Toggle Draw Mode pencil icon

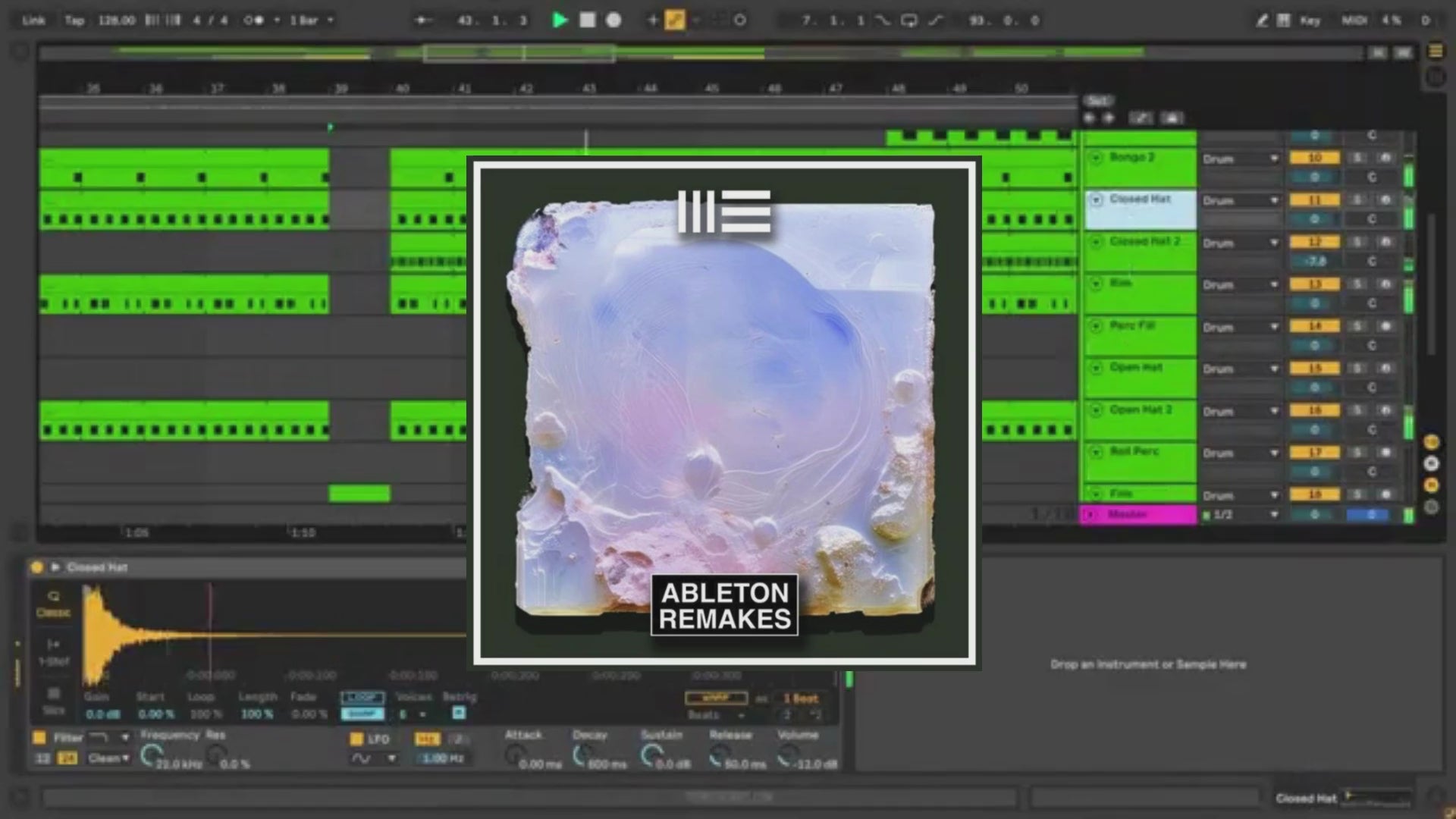point(1261,20)
